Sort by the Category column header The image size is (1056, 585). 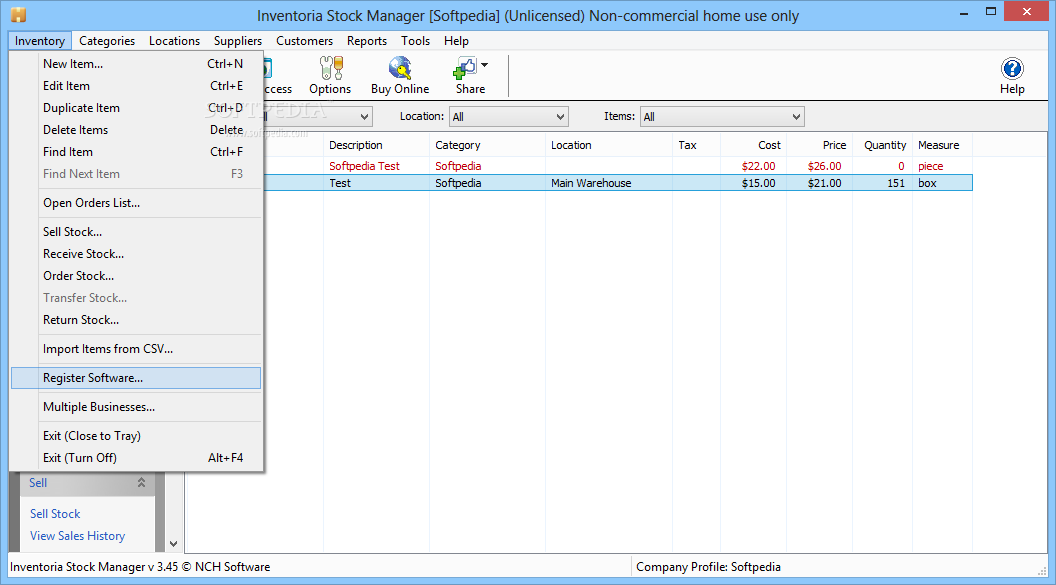[x=488, y=145]
